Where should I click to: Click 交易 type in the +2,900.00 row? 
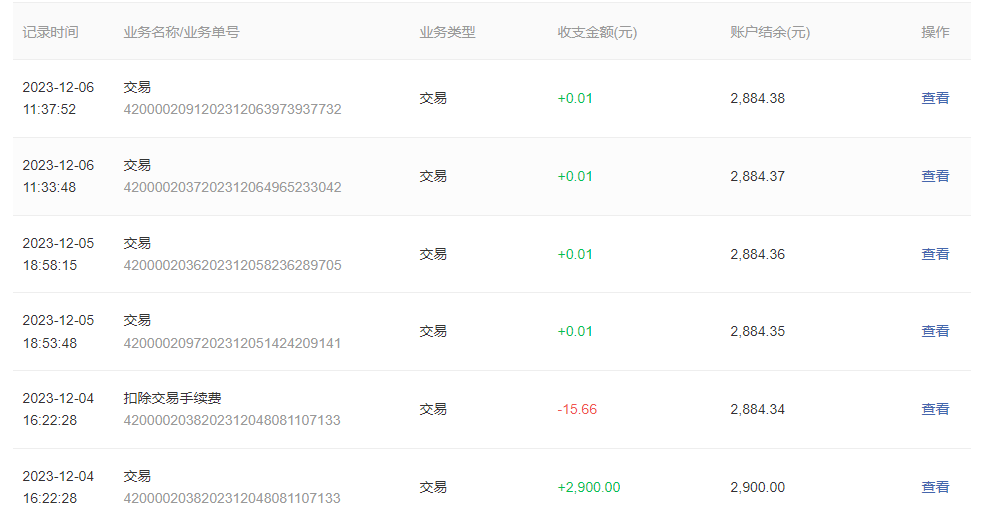pos(433,487)
